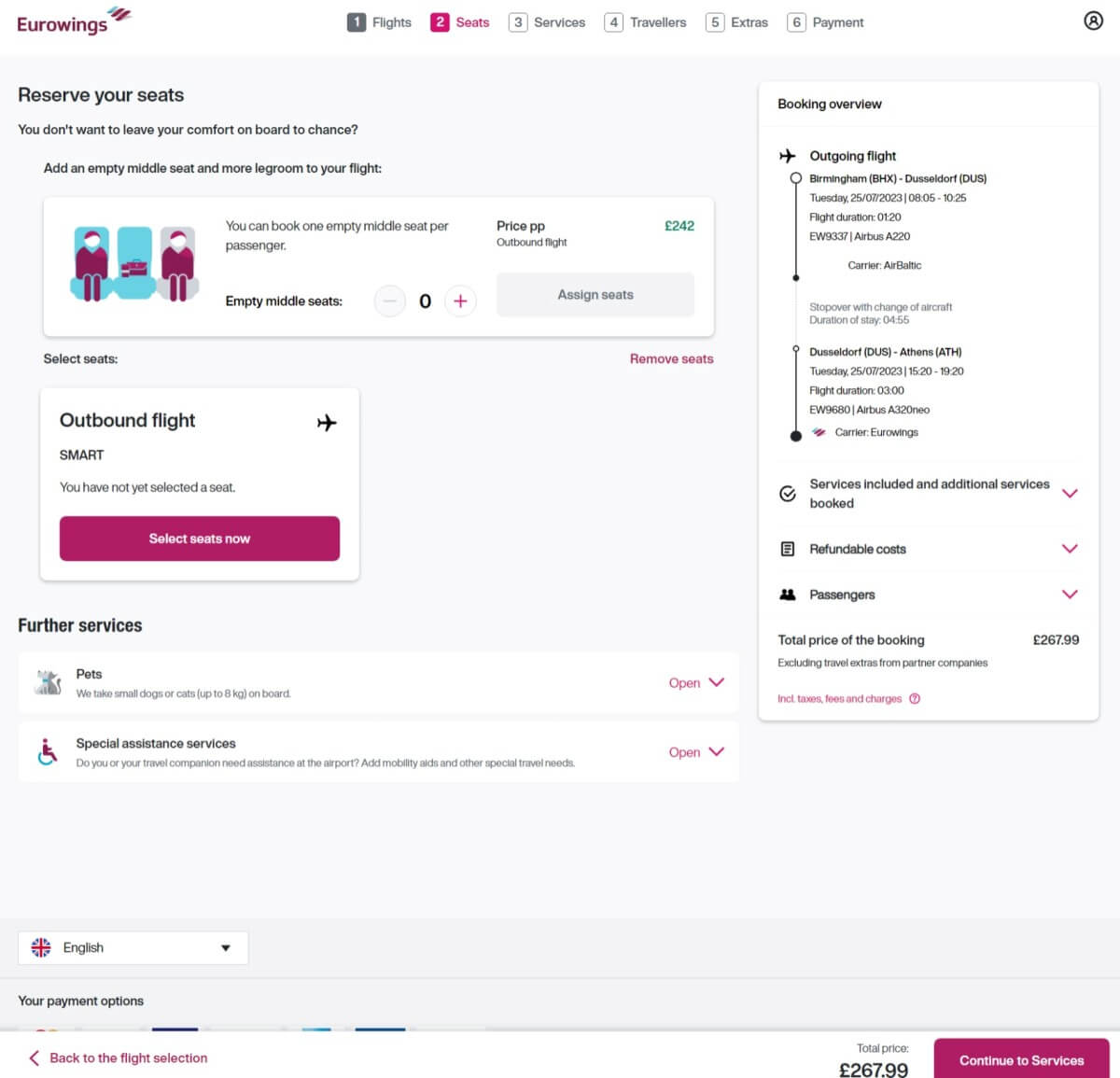
Task: Go to the Services step tab
Action: (x=547, y=22)
